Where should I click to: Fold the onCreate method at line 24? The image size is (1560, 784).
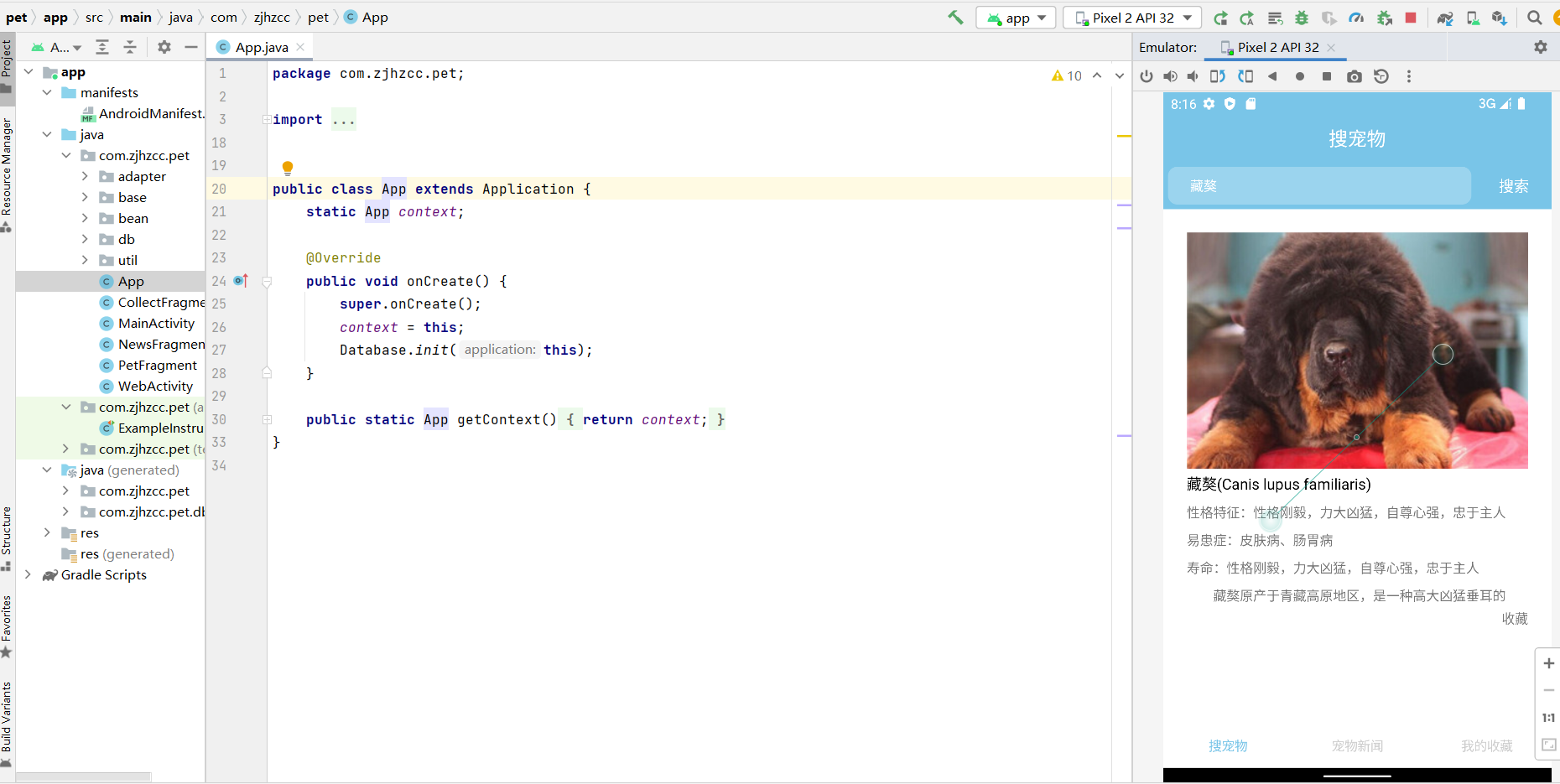click(x=267, y=282)
